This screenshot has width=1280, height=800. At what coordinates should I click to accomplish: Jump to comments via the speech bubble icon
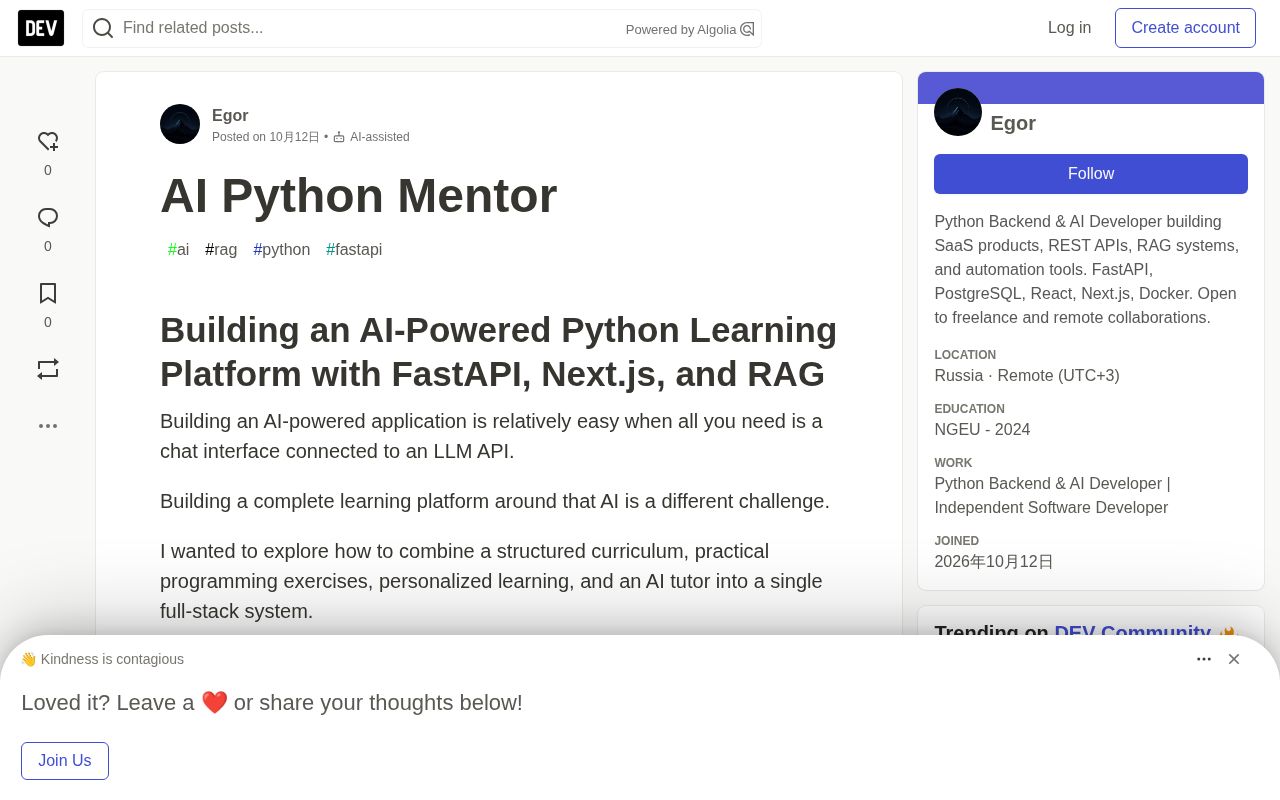click(48, 218)
